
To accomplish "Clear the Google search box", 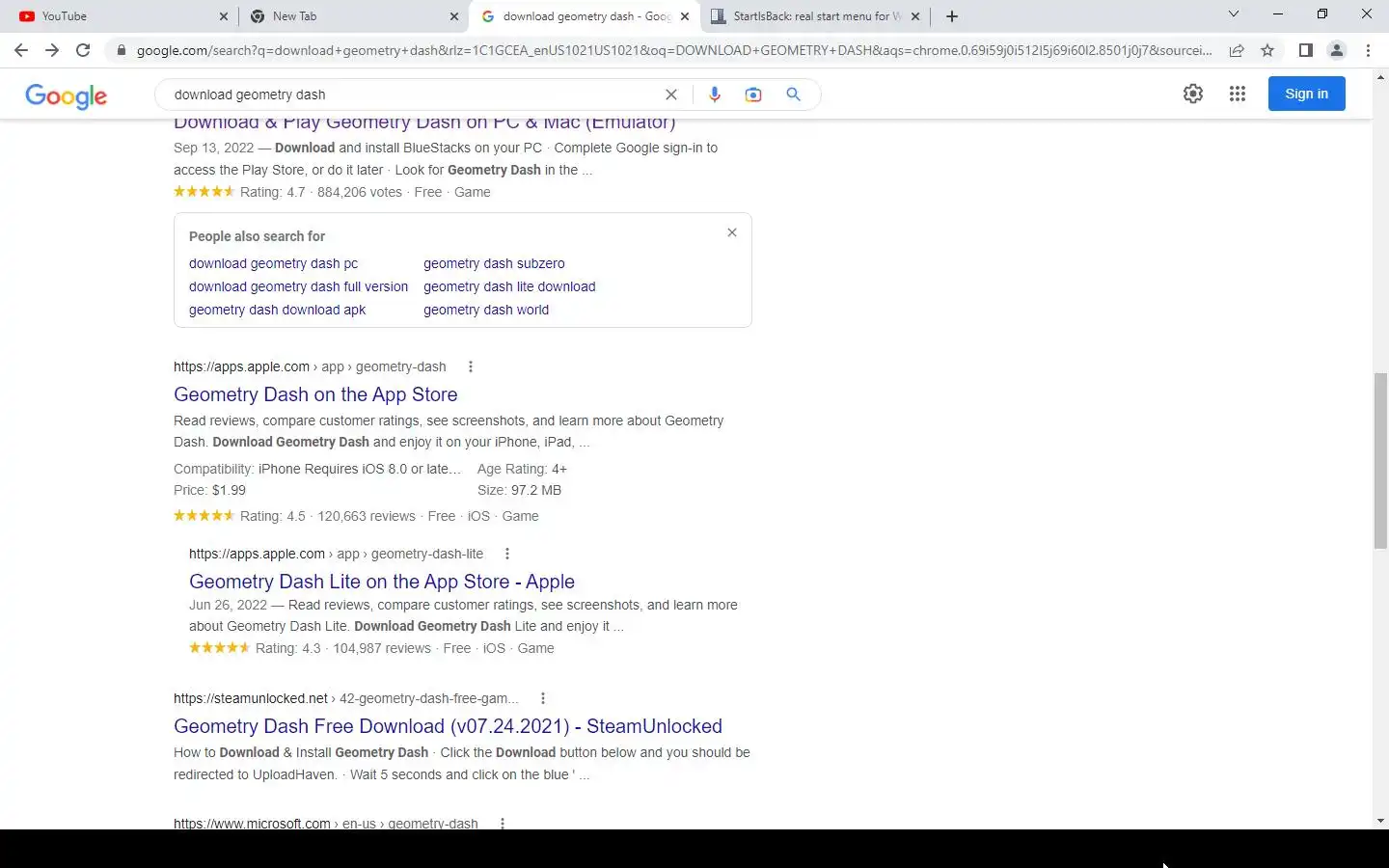I will pyautogui.click(x=671, y=95).
